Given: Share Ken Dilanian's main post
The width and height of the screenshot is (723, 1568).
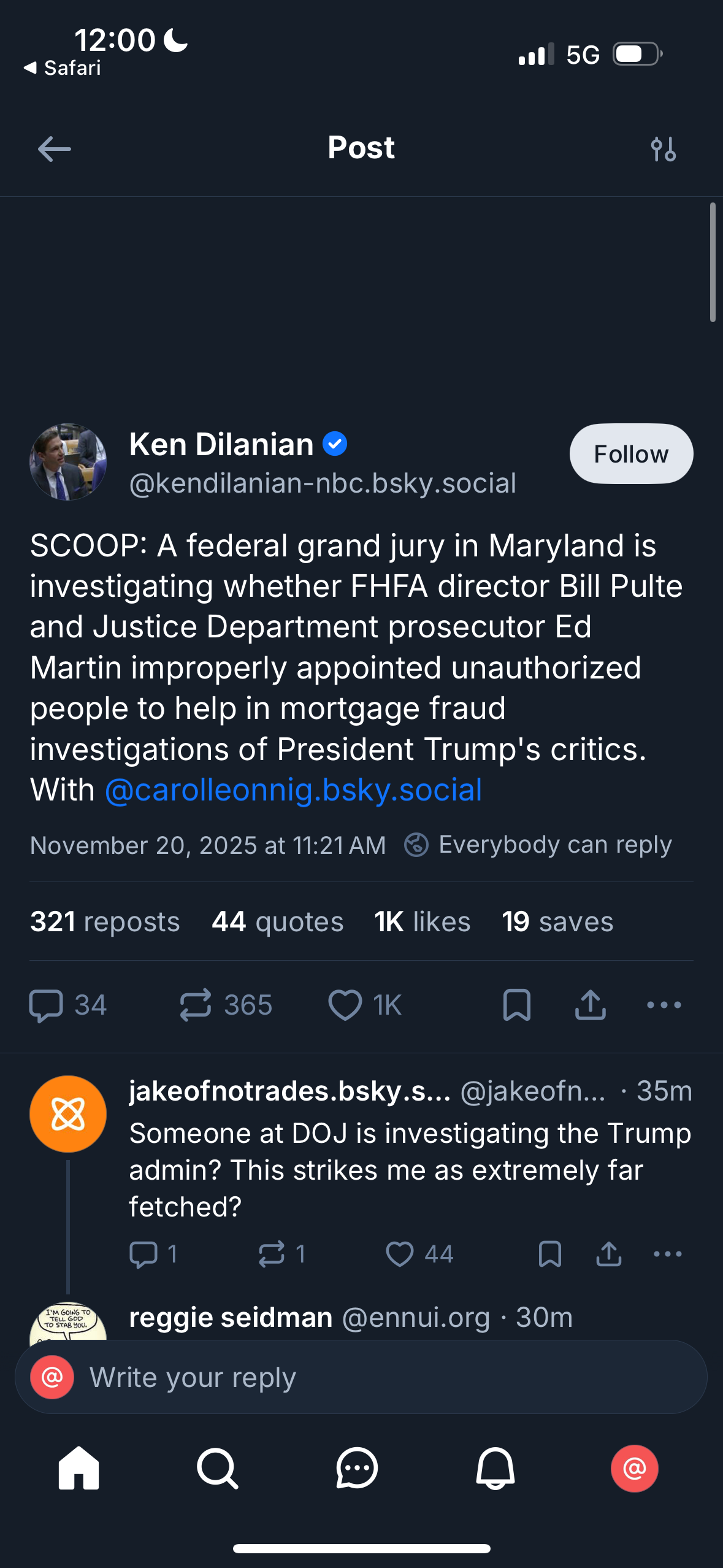Looking at the screenshot, I should [x=590, y=1005].
